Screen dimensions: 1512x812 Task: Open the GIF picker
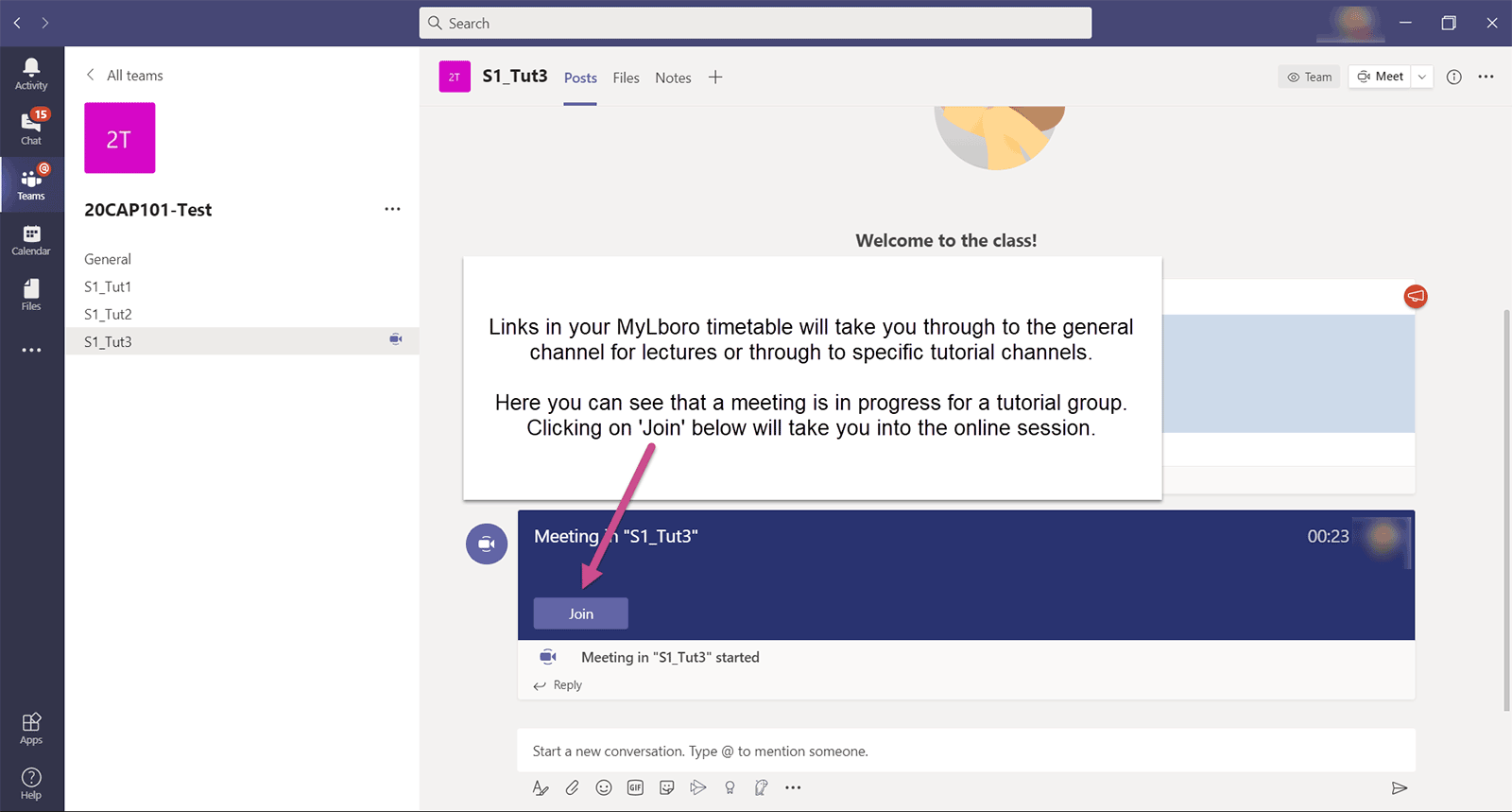coord(635,787)
